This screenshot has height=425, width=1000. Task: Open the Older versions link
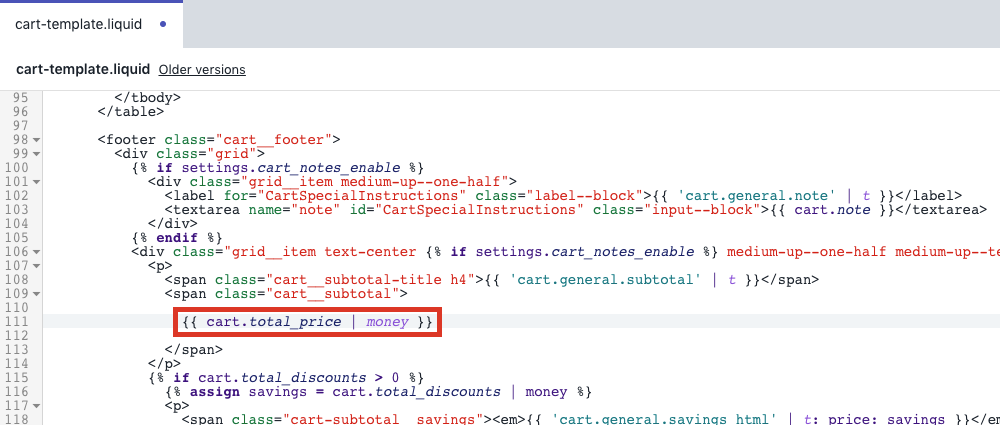click(x=202, y=70)
